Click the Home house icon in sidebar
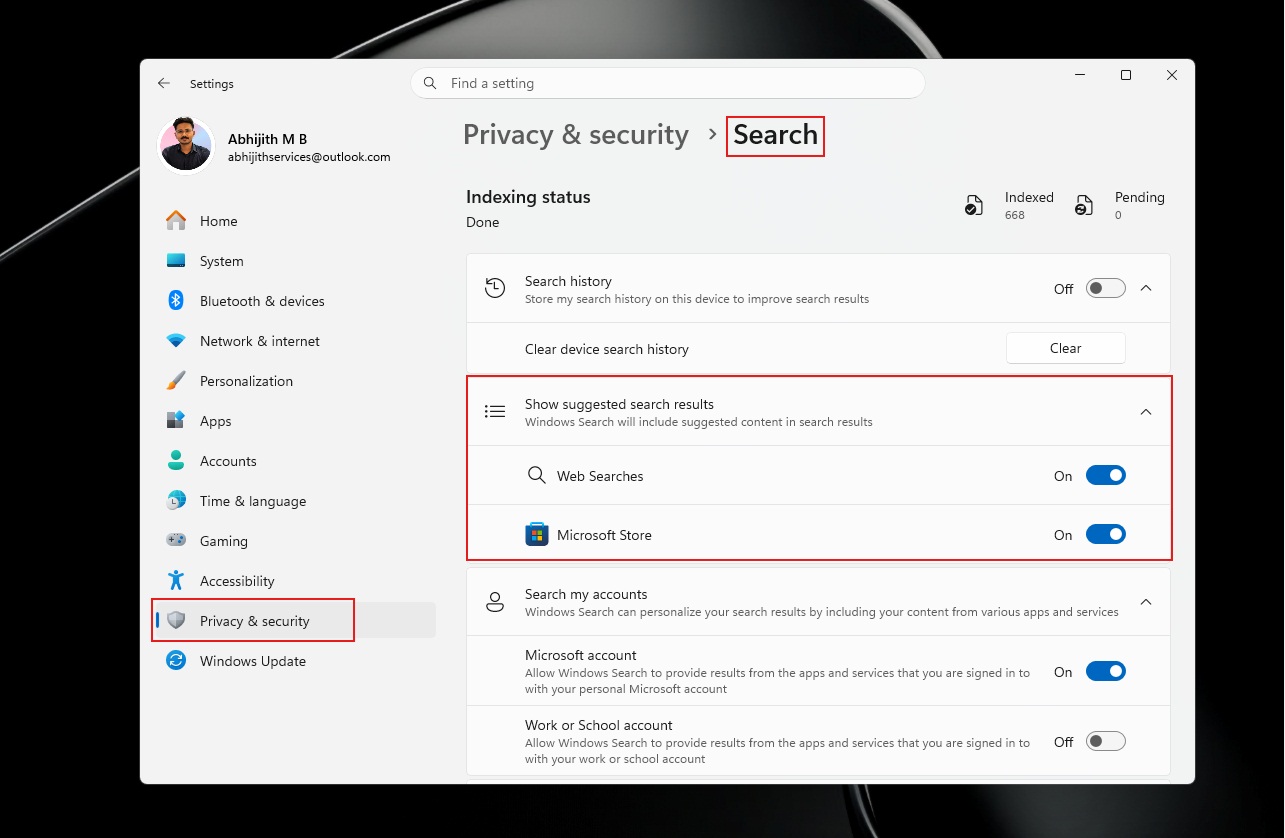This screenshot has height=838, width=1285. tap(176, 221)
